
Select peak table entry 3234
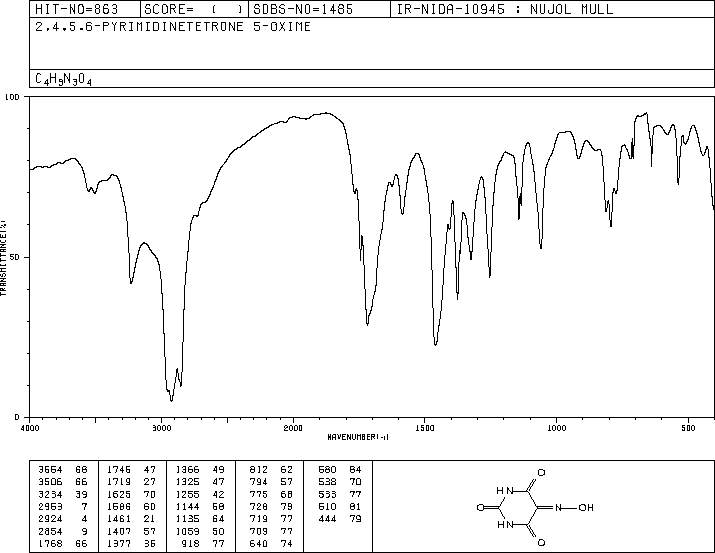point(62,494)
